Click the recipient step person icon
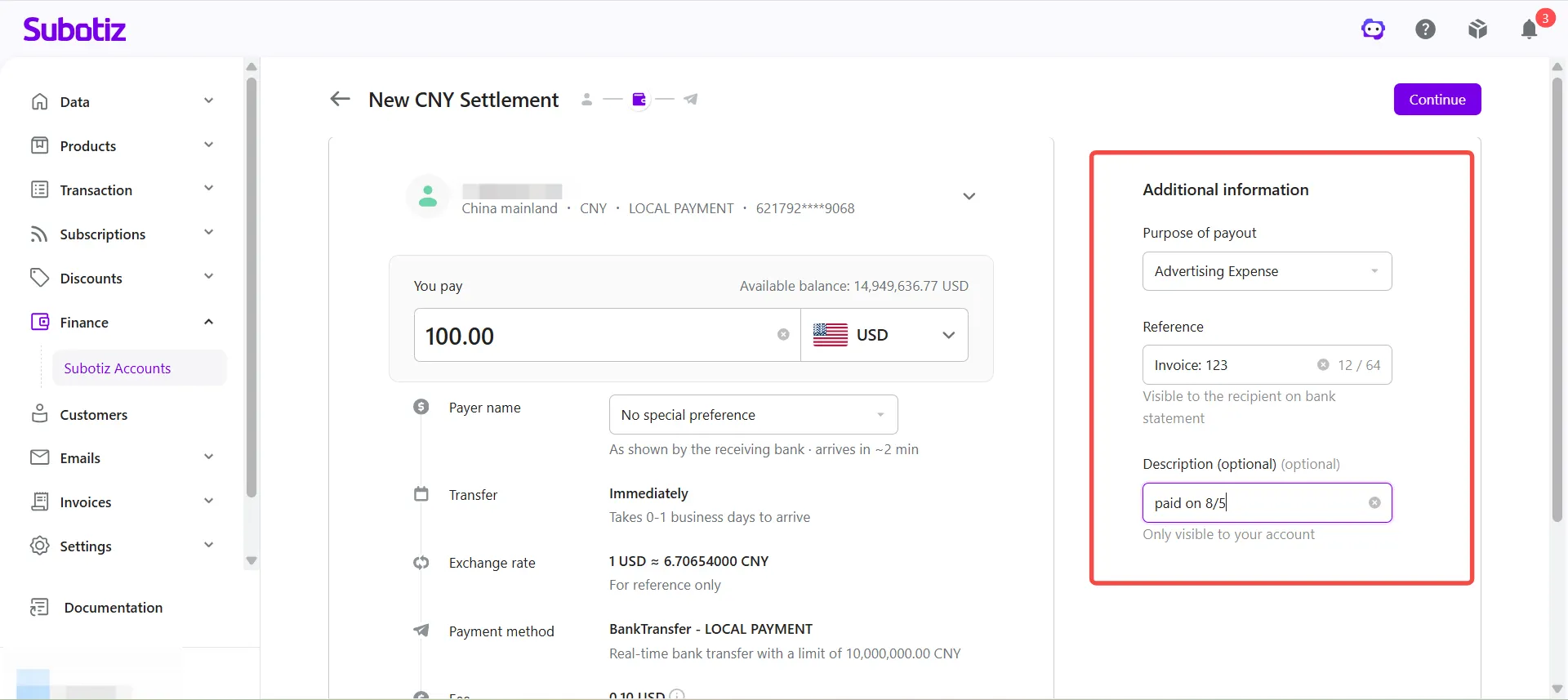The width and height of the screenshot is (1568, 700). click(x=586, y=100)
